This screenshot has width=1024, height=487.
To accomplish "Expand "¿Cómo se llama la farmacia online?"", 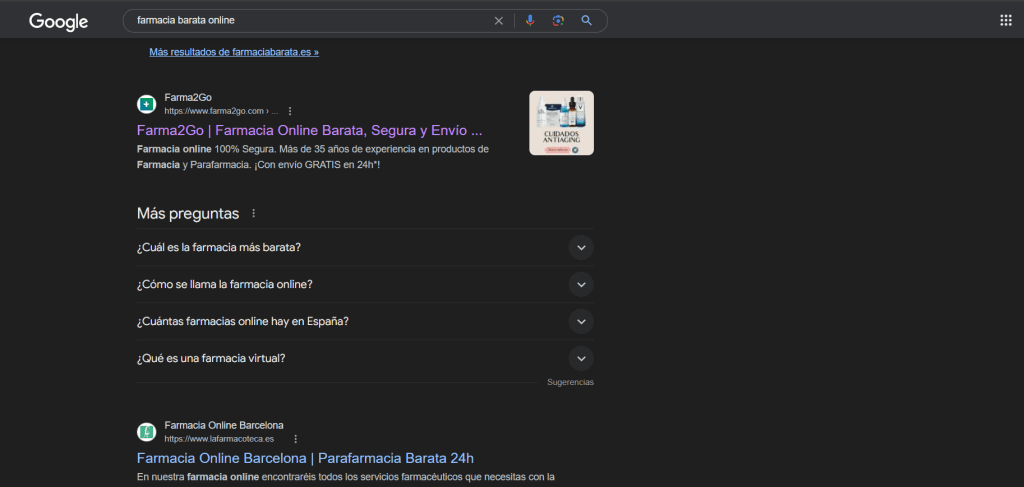I will pyautogui.click(x=581, y=284).
